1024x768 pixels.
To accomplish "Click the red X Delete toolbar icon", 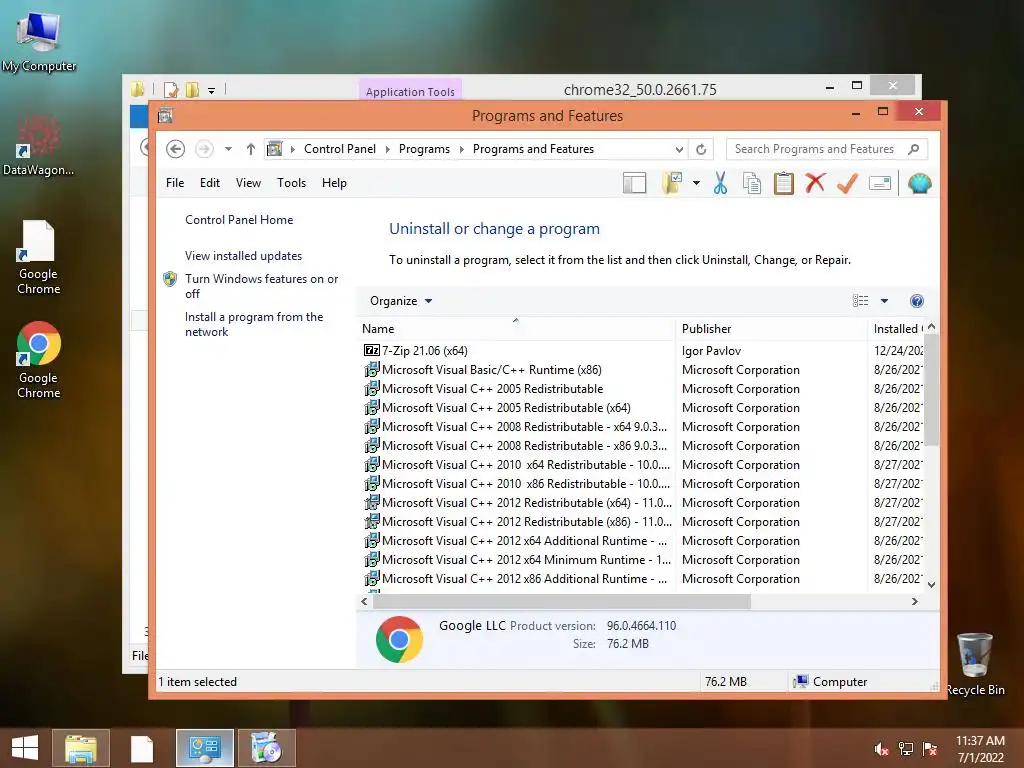I will click(815, 184).
